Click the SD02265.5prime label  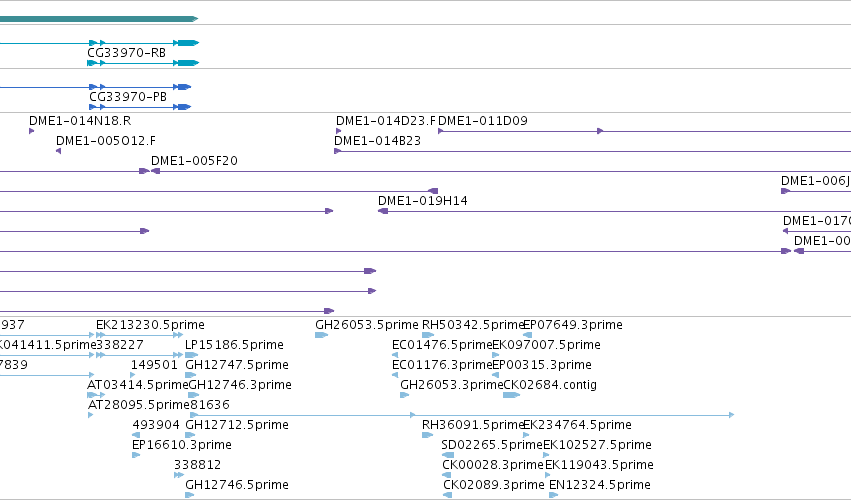[492, 445]
